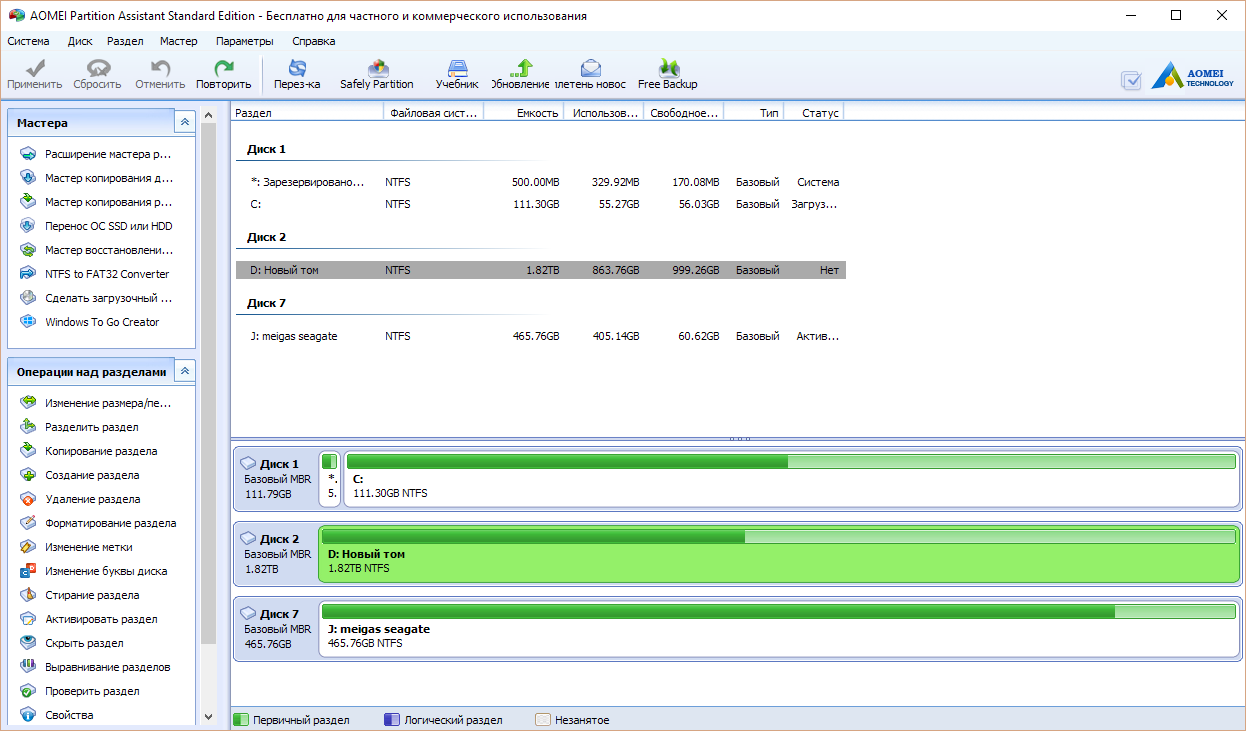Collapse the Операции над разделами panel

(x=185, y=371)
